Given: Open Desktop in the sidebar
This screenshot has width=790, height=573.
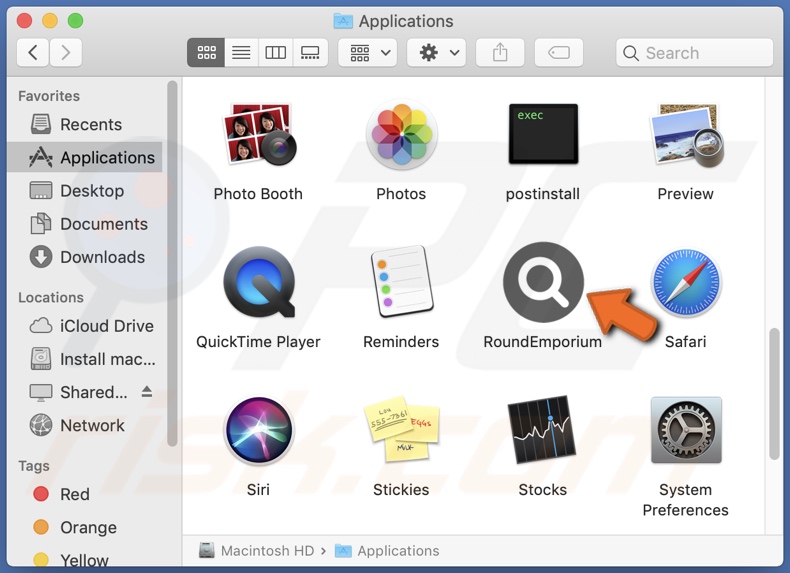Looking at the screenshot, I should click(85, 191).
